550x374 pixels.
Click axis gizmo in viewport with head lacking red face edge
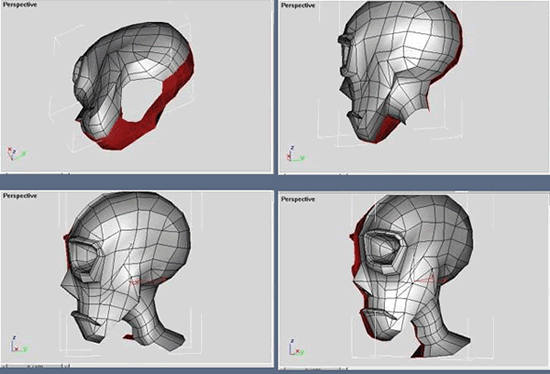point(19,345)
